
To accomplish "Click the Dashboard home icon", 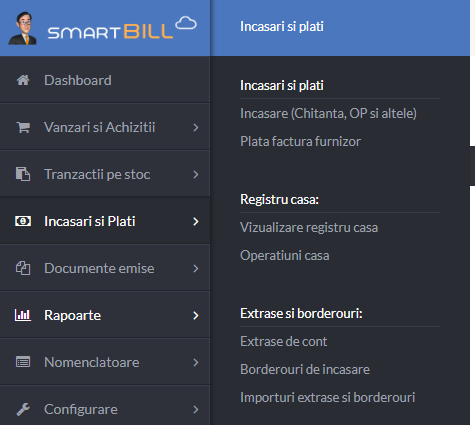I will click(x=23, y=80).
